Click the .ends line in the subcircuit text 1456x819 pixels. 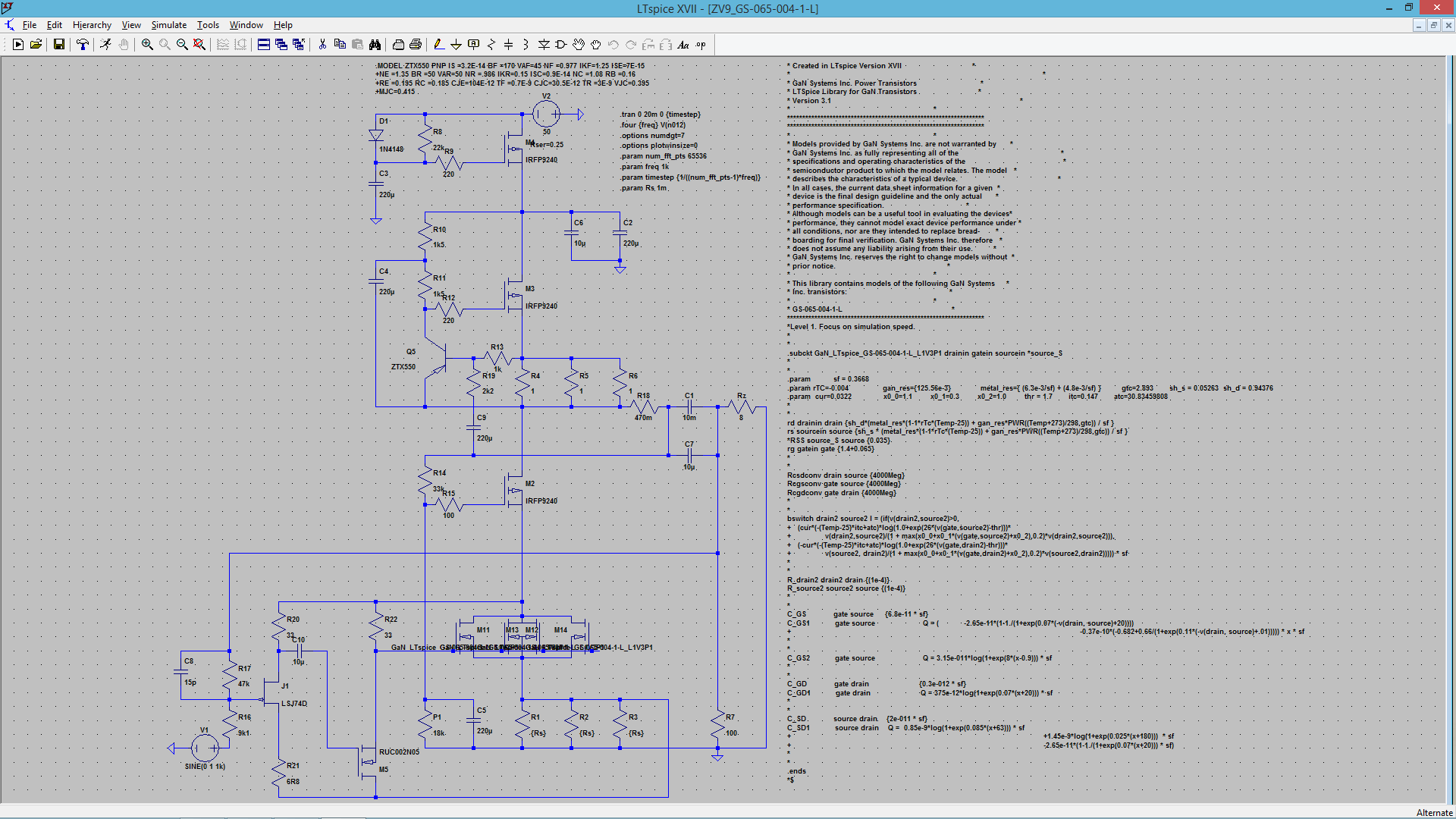(796, 771)
